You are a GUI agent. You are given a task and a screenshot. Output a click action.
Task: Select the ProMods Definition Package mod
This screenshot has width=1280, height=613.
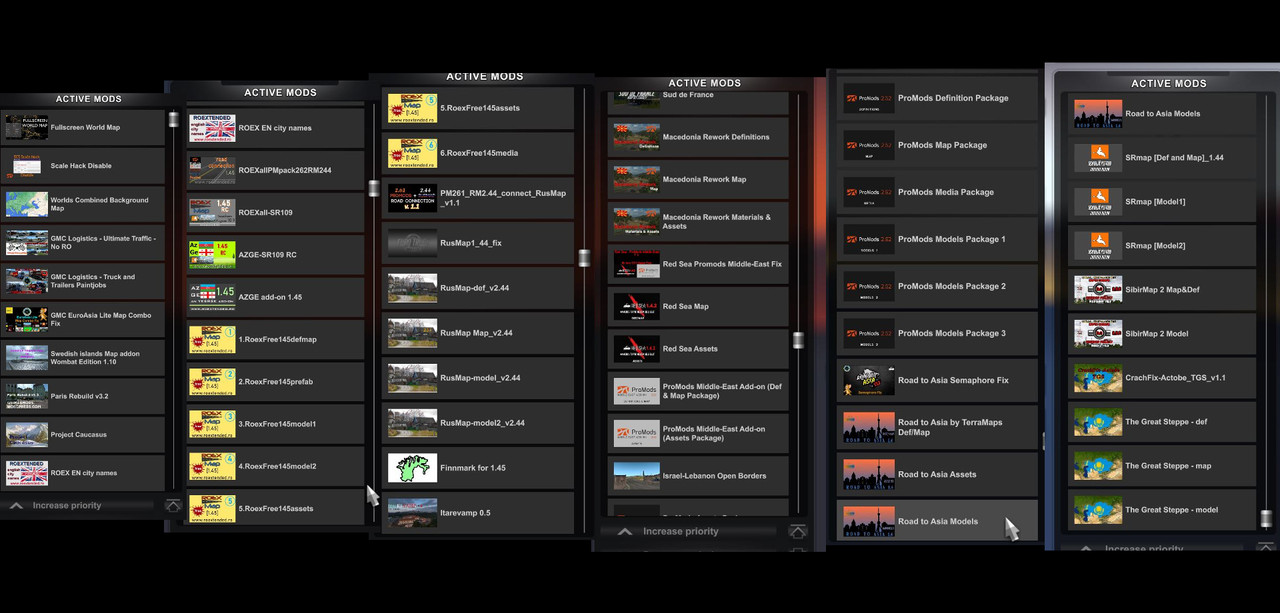pos(937,98)
